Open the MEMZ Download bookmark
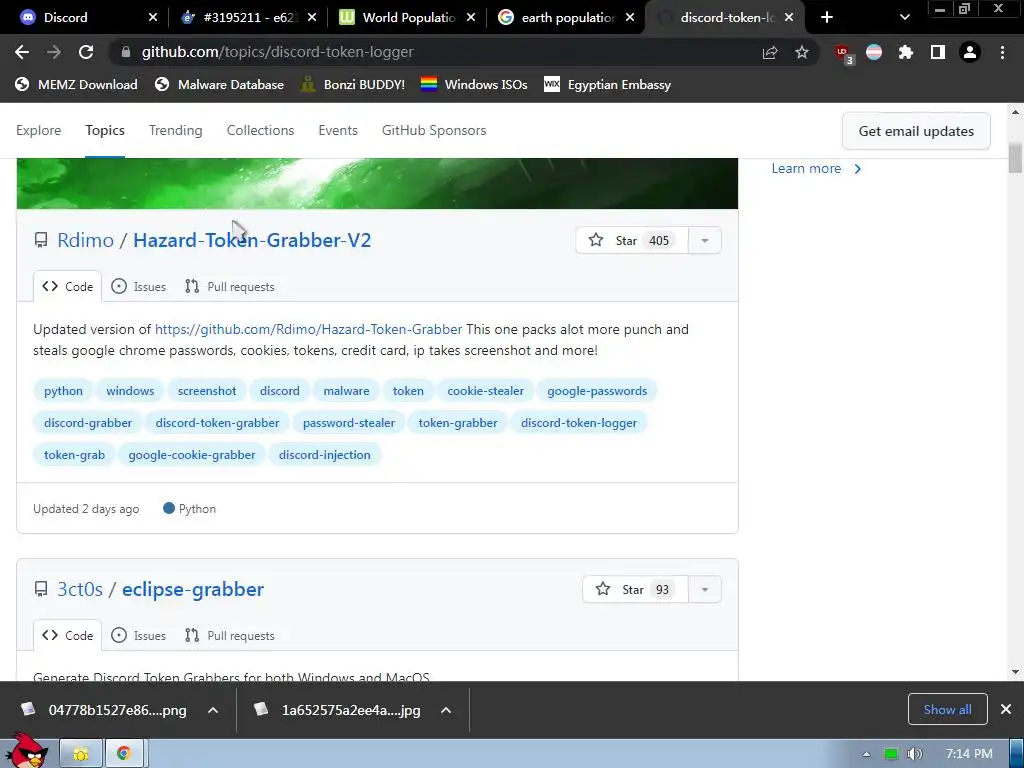This screenshot has height=768, width=1024. pos(76,85)
